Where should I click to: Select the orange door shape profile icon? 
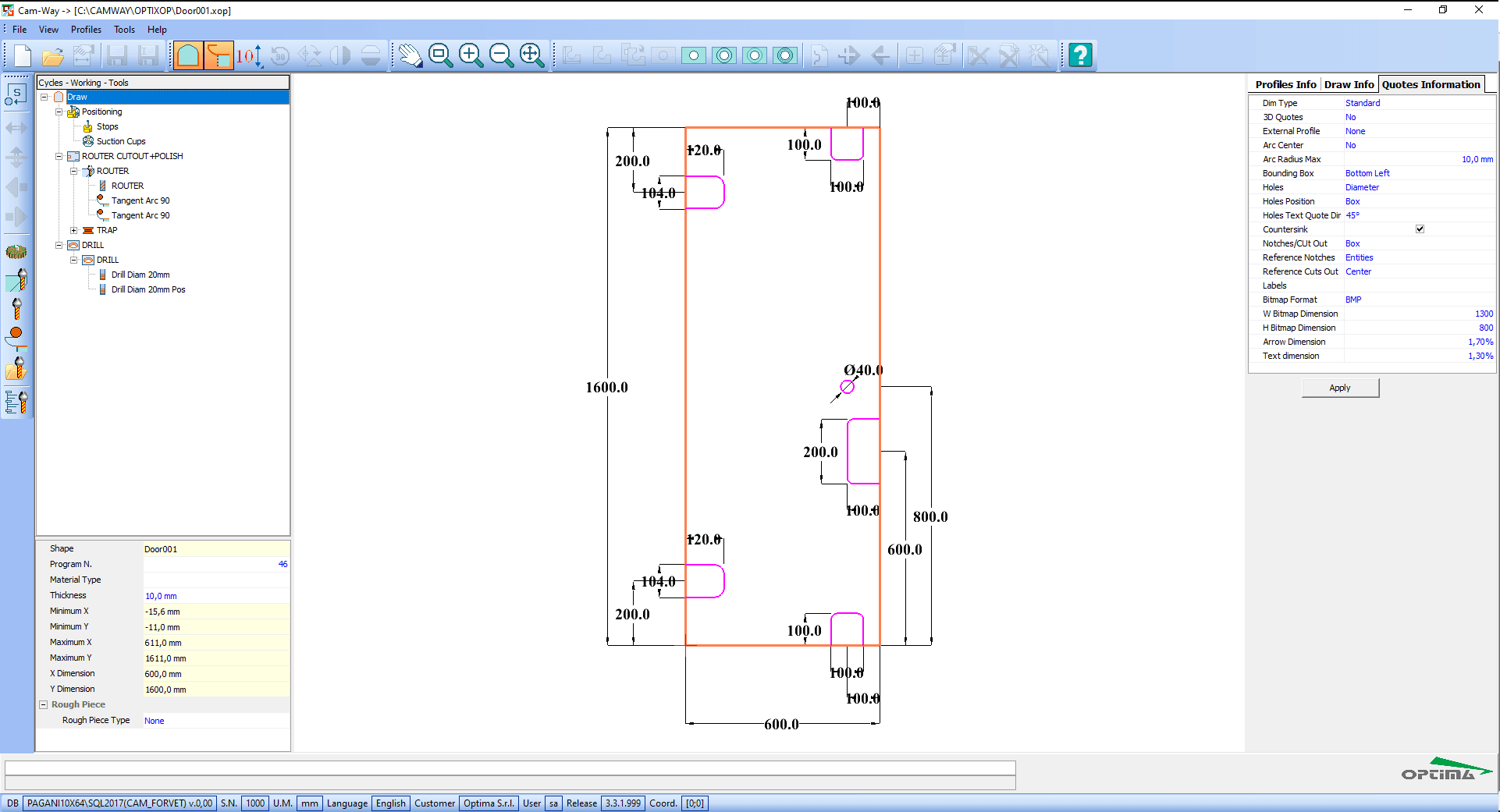click(x=188, y=55)
